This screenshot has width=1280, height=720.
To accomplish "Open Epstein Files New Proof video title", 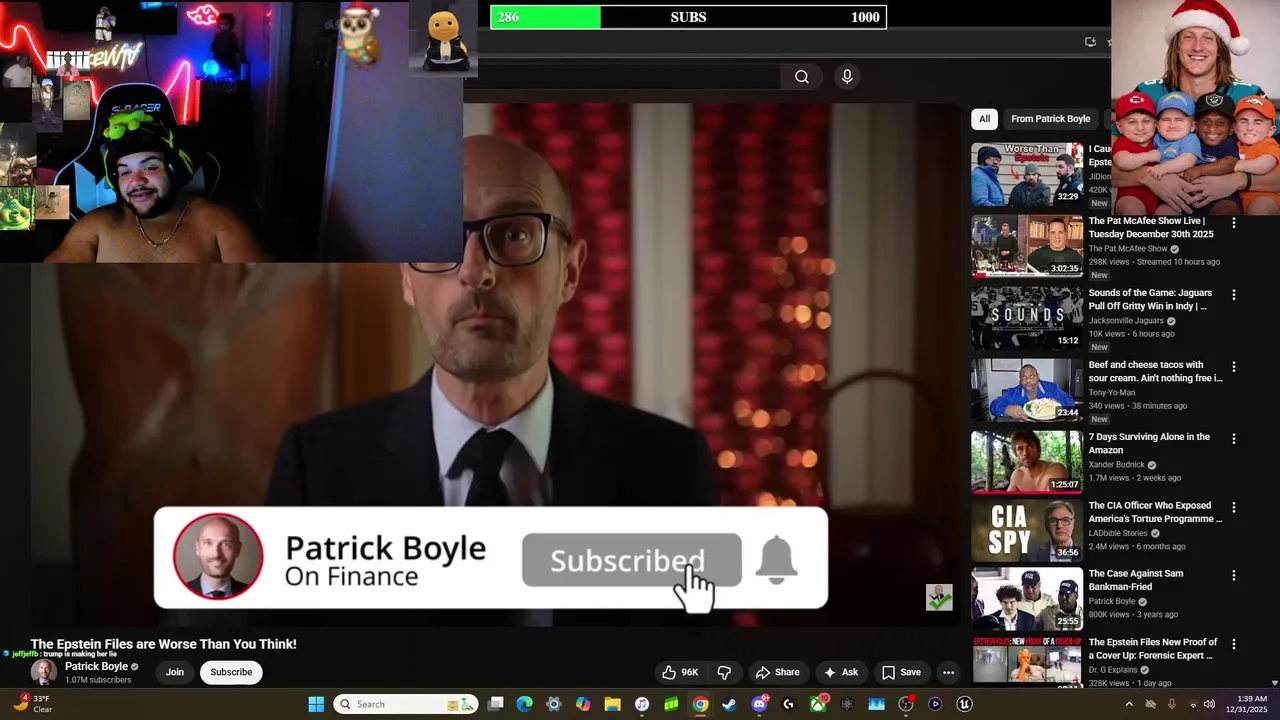I will coord(1153,649).
